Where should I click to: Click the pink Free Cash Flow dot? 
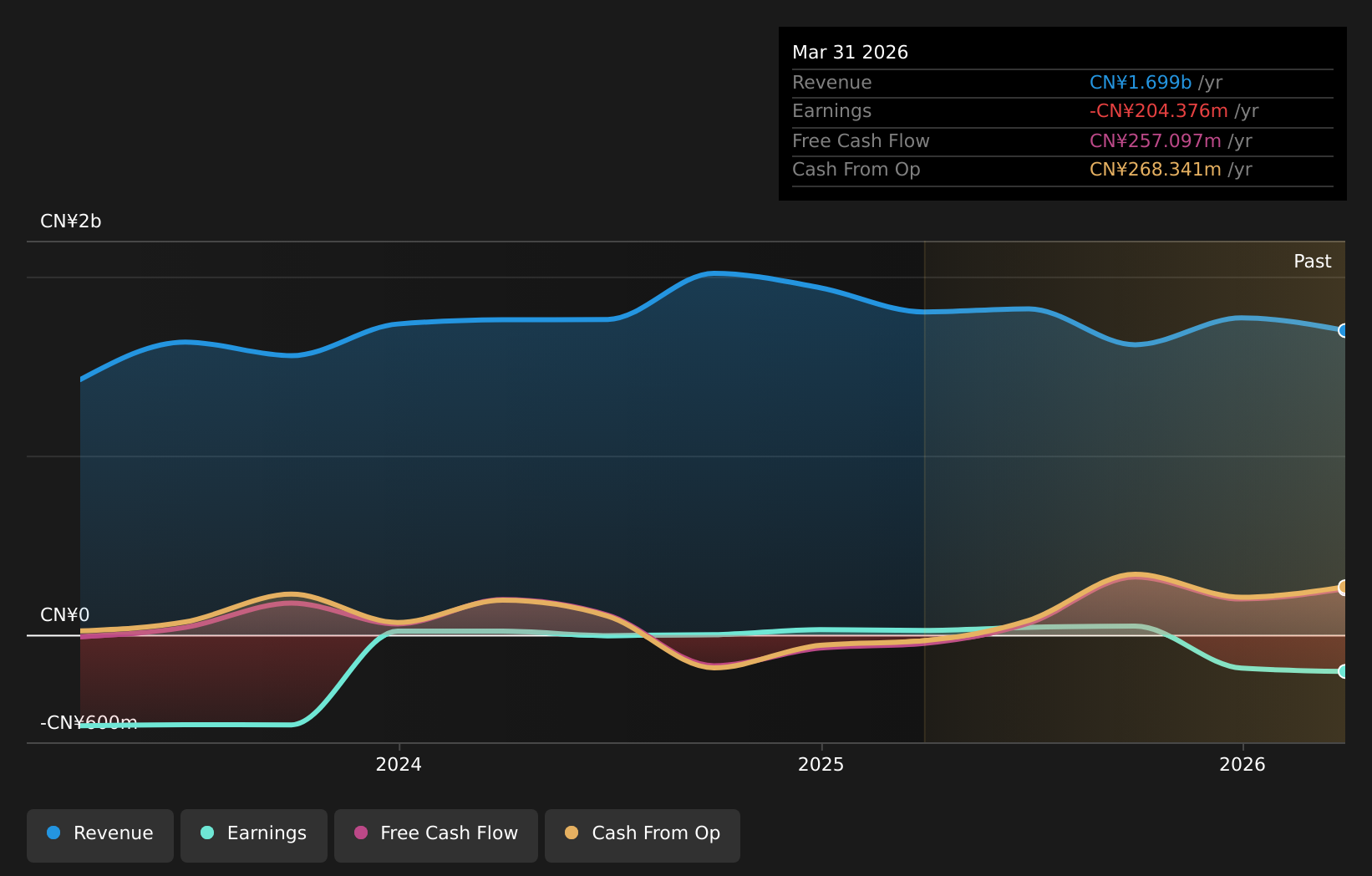pos(361,833)
